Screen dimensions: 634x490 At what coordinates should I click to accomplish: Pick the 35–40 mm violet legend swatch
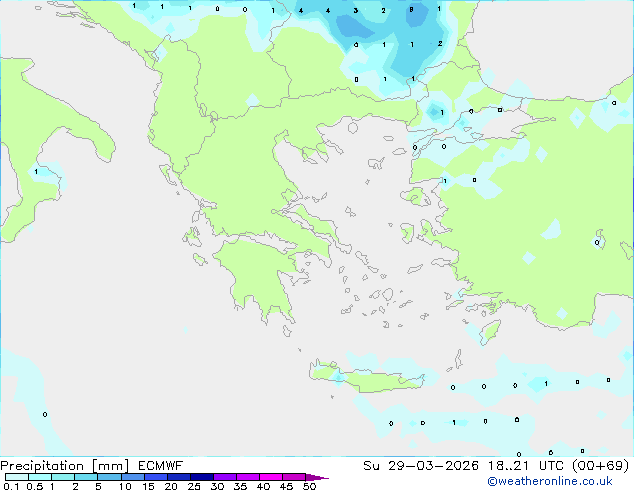point(248,477)
